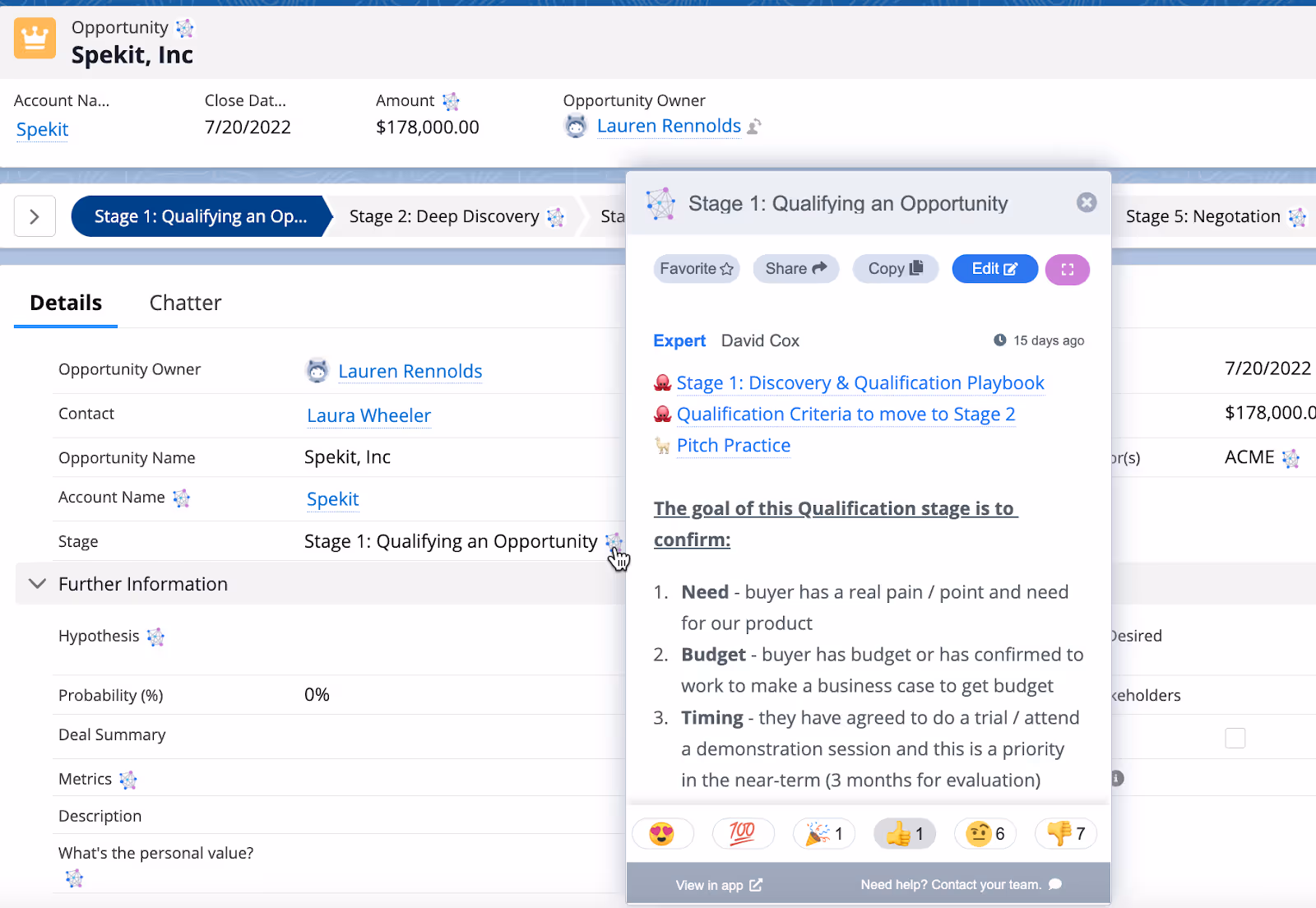1316x908 pixels.
Task: Collapse the Further Information section
Action: [x=37, y=584]
